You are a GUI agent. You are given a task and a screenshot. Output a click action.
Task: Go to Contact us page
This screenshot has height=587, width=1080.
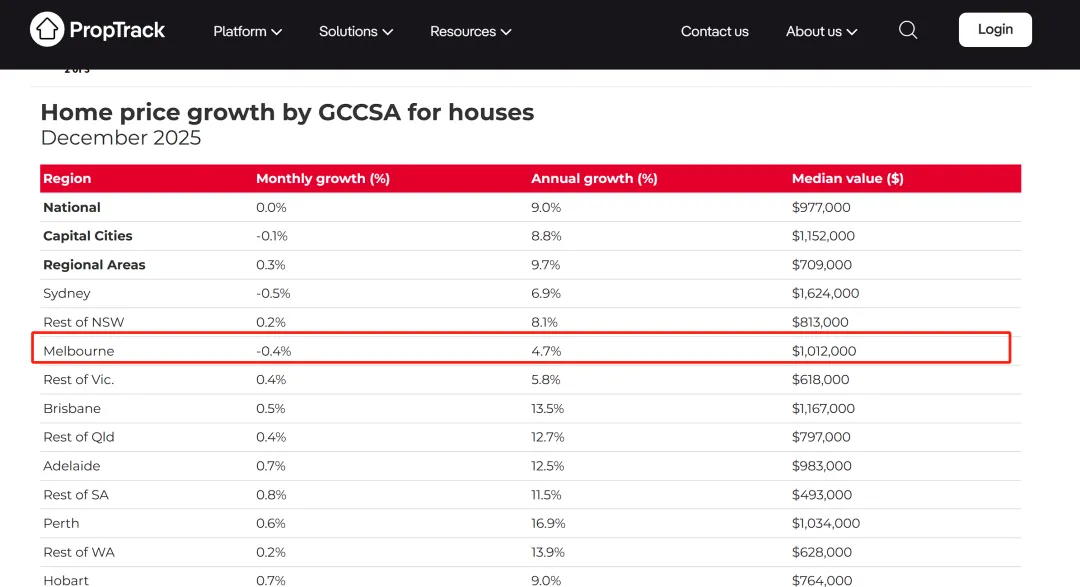click(x=714, y=31)
